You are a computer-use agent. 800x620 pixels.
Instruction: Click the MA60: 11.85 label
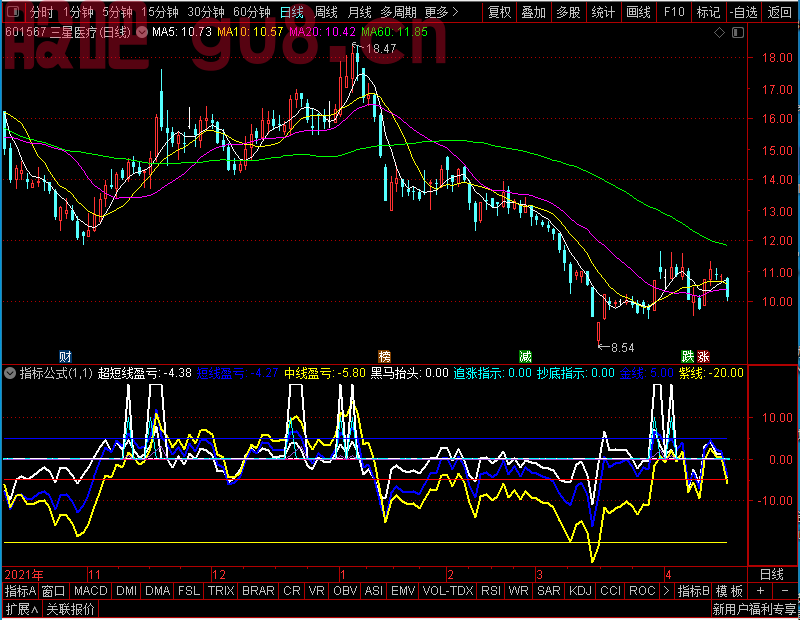click(x=394, y=32)
